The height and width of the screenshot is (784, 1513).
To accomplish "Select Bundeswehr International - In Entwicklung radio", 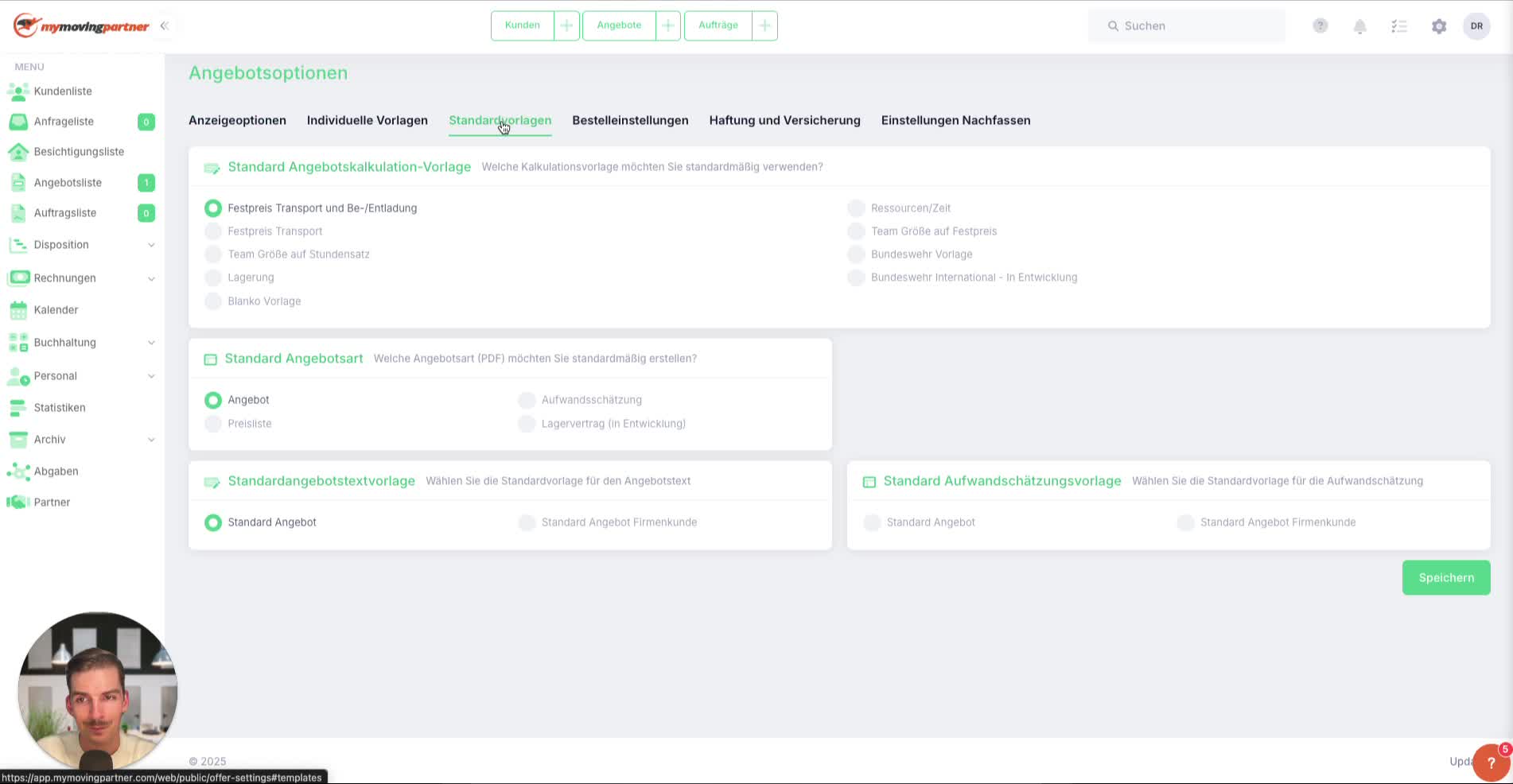I will tap(856, 278).
